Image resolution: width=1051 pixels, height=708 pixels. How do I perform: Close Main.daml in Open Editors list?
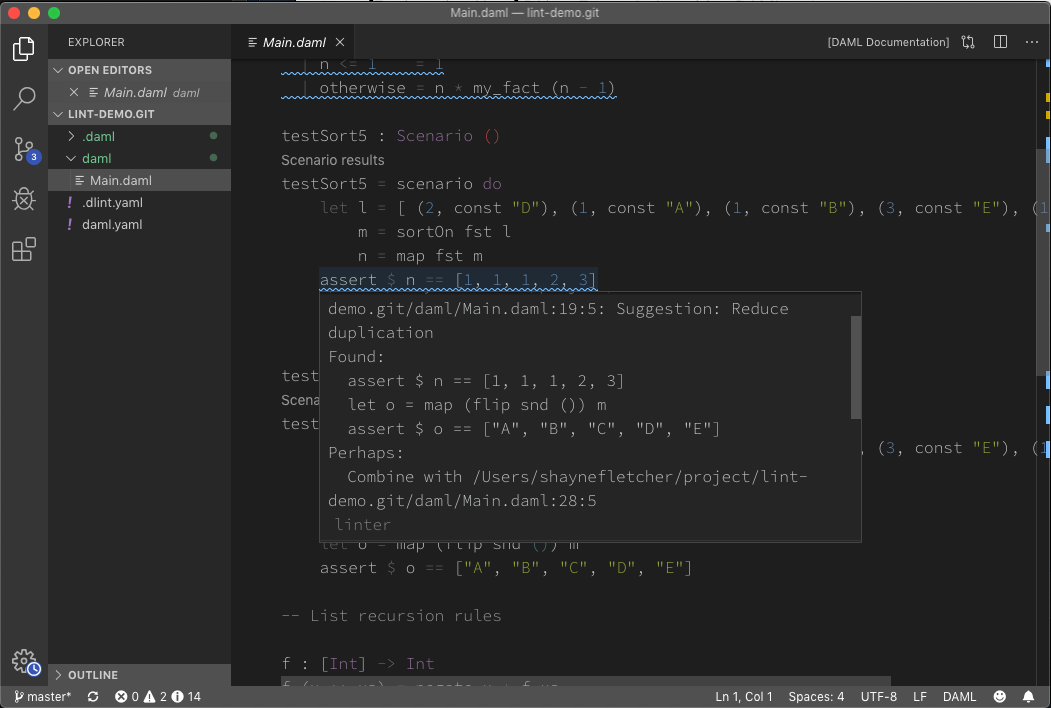(74, 93)
